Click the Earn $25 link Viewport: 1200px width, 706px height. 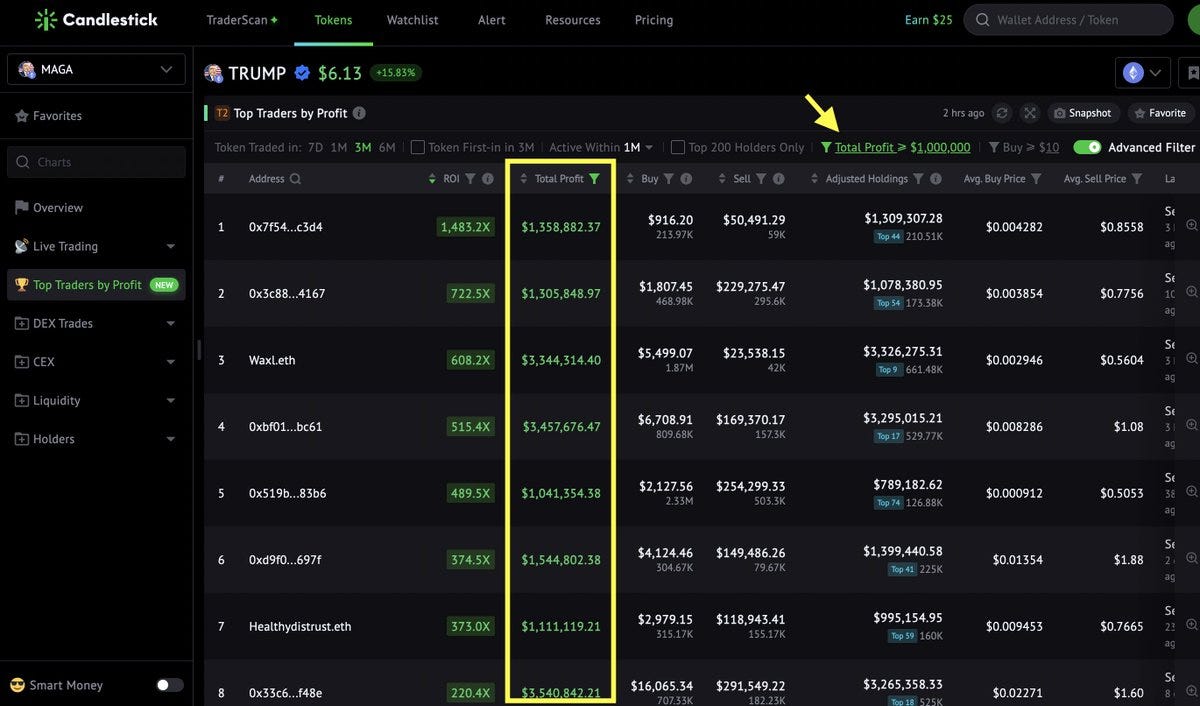pos(929,20)
